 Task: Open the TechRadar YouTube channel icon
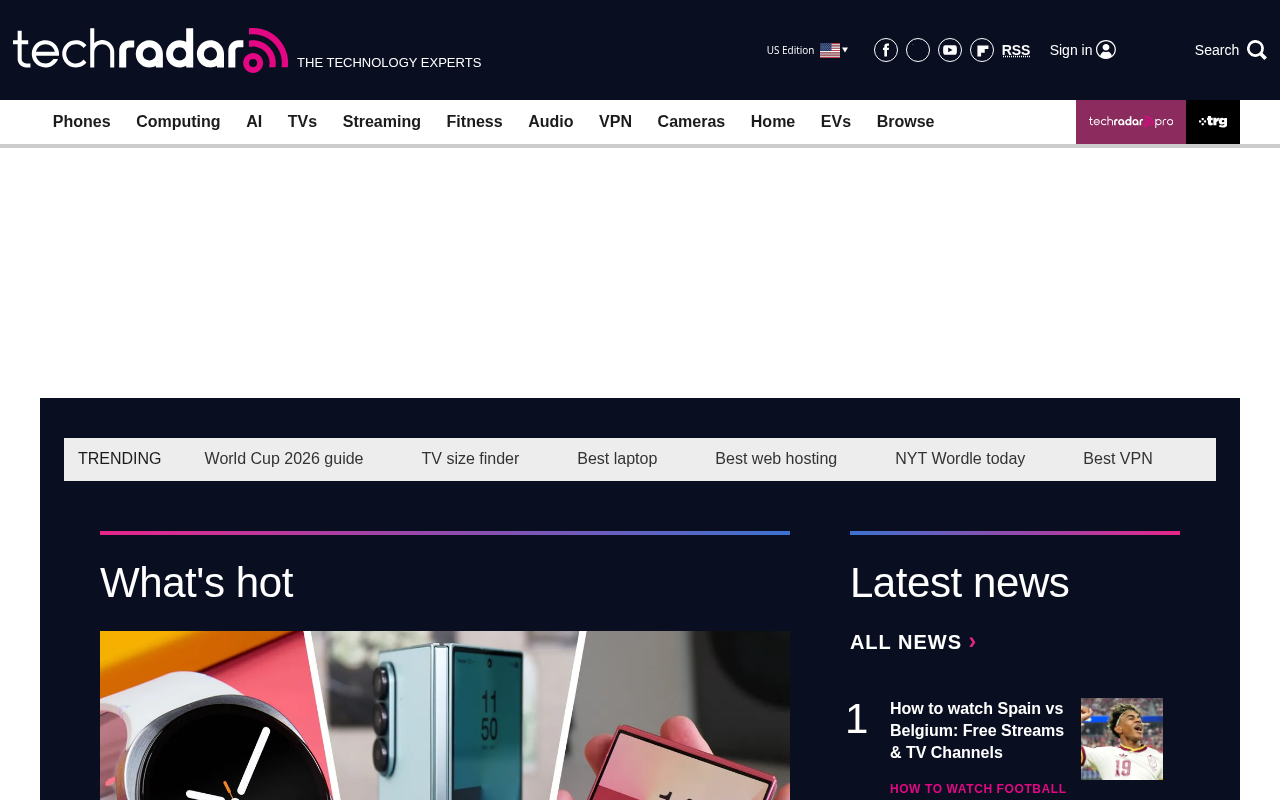(x=950, y=50)
